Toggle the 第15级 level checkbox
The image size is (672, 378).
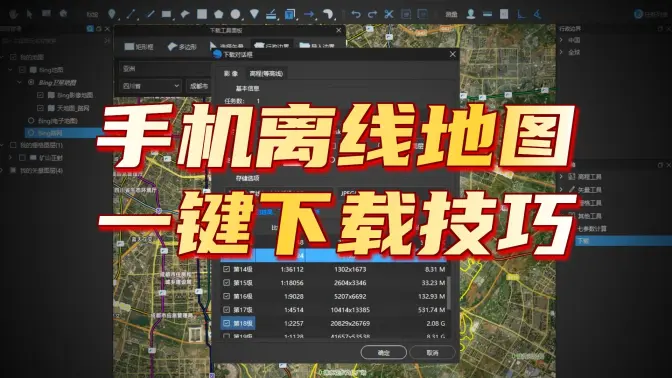(226, 282)
